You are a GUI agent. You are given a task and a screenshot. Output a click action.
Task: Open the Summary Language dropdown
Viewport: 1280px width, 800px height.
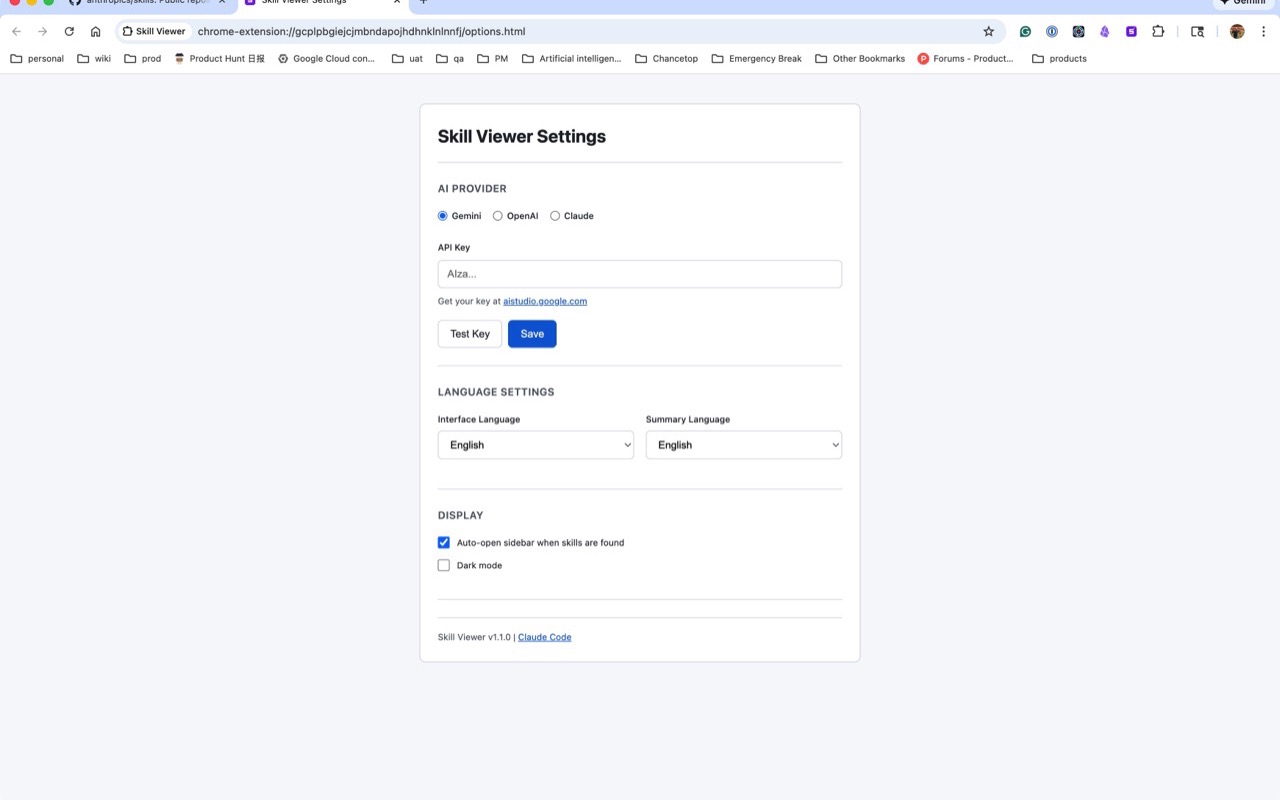(x=744, y=445)
